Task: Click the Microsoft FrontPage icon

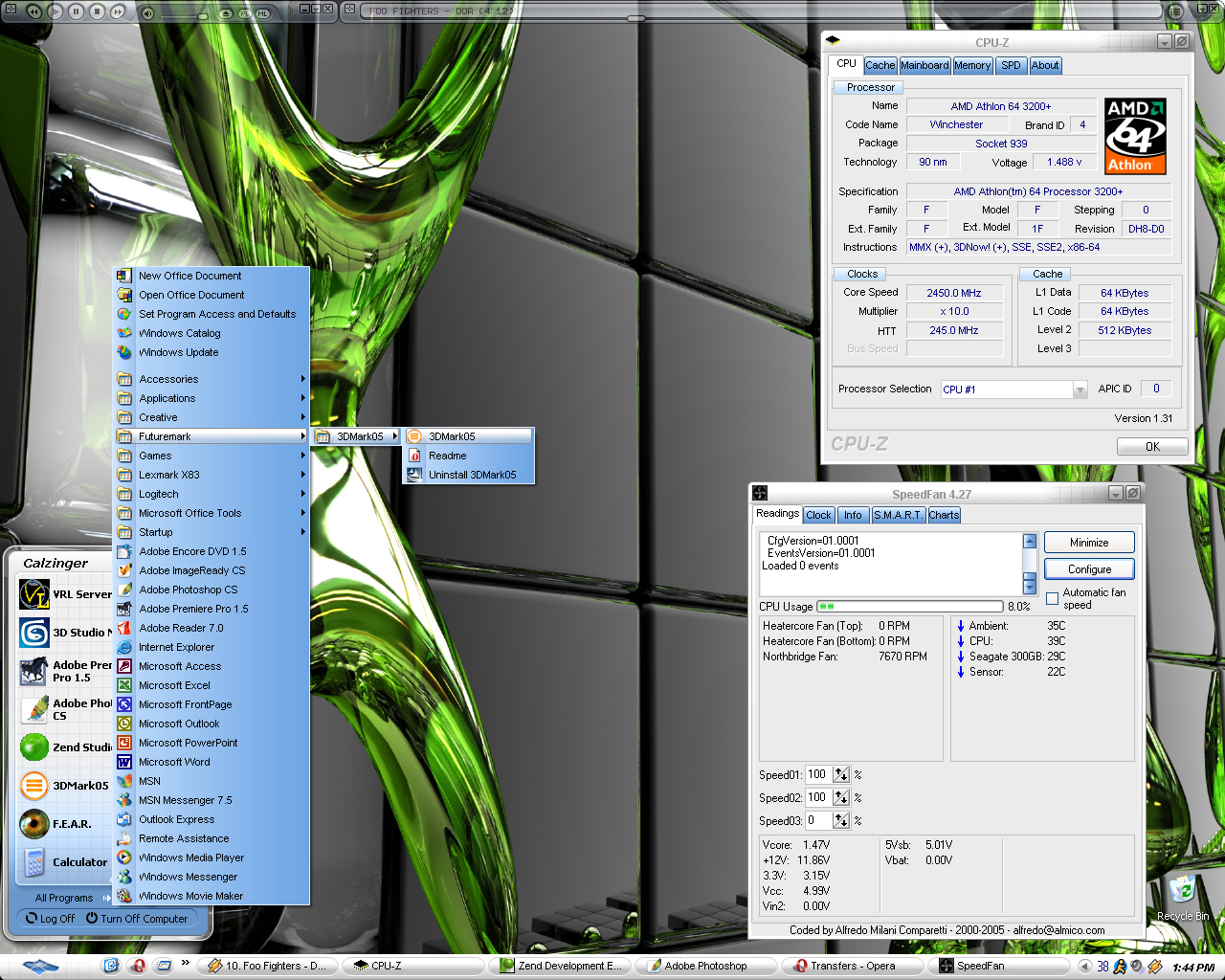Action: (124, 704)
